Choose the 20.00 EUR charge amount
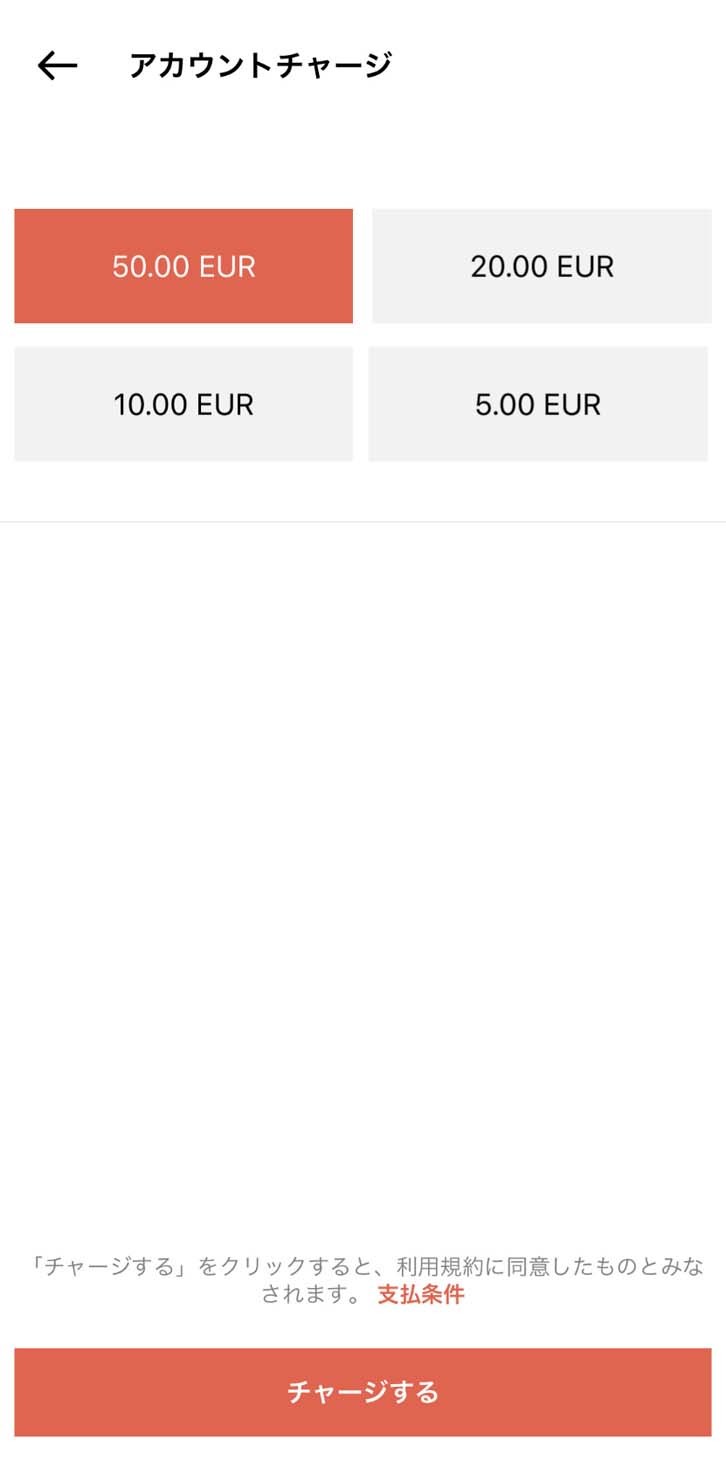 tap(541, 266)
